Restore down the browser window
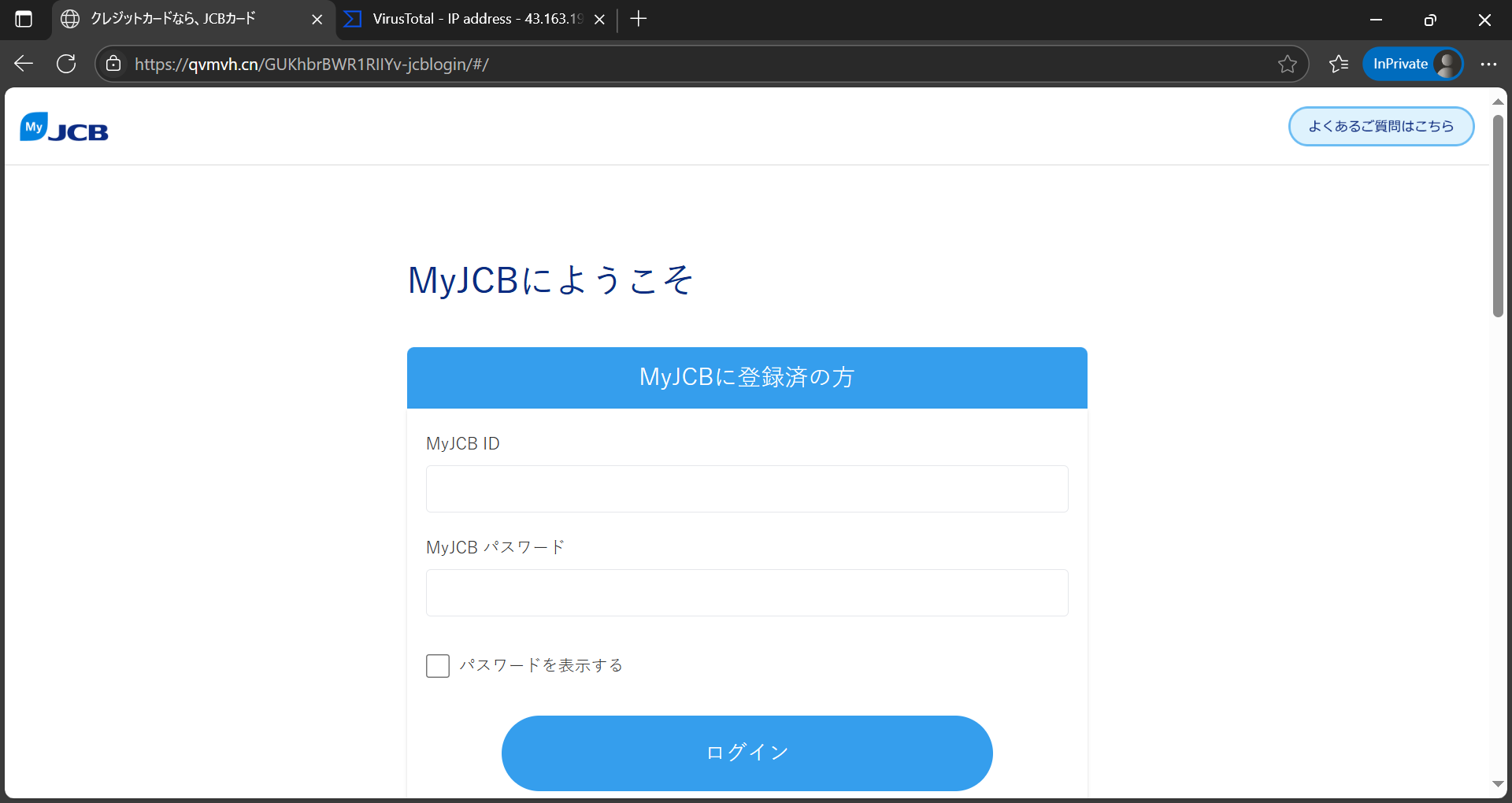 (x=1430, y=20)
